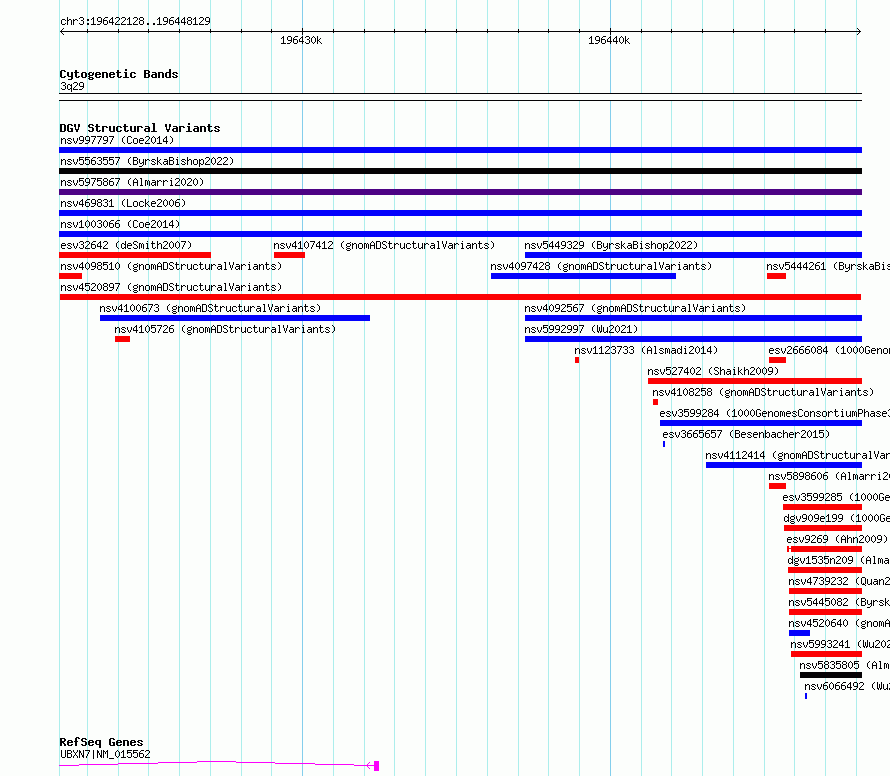Viewport: 890px width, 776px height.
Task: Click the red esv2666084 variant bar
Action: [x=778, y=360]
